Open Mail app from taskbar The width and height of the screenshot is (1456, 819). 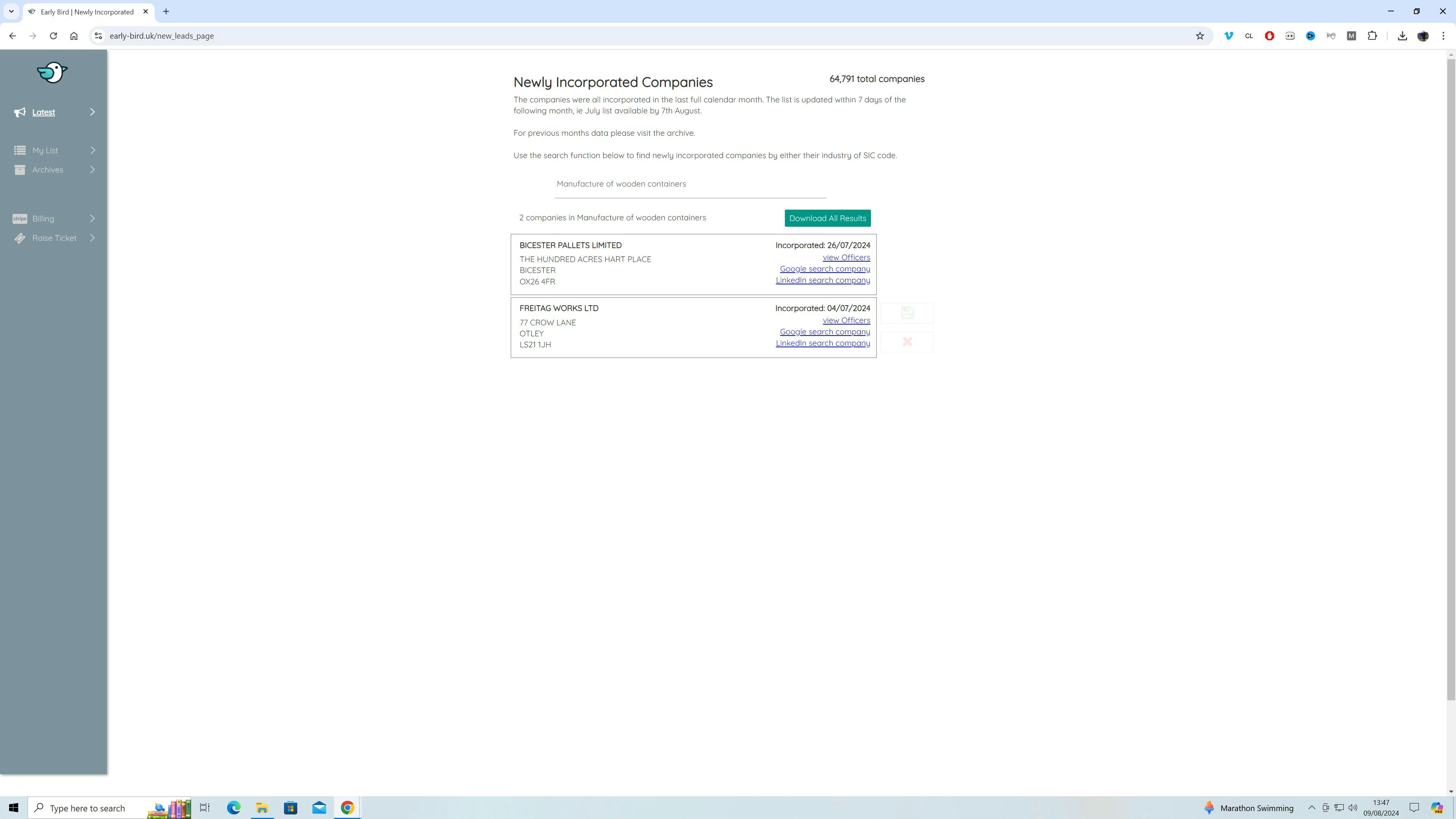pyautogui.click(x=319, y=808)
